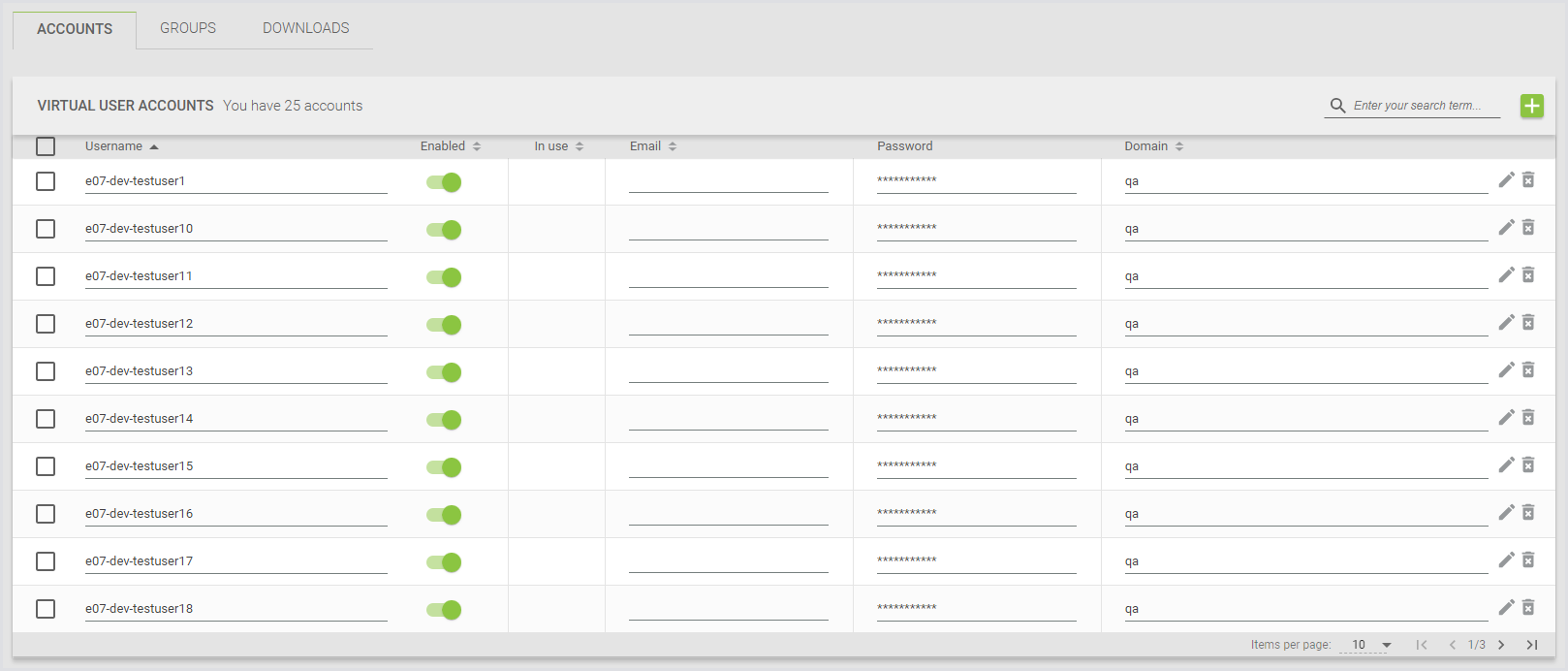This screenshot has height=671, width=1568.
Task: Click the email field for e07-dev-testuser1
Action: [x=729, y=181]
